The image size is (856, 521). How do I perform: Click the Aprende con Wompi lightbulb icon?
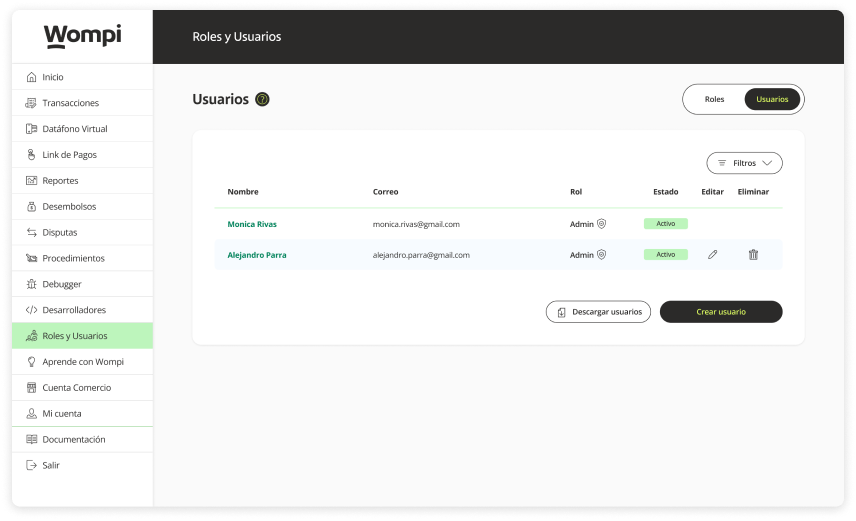32,362
